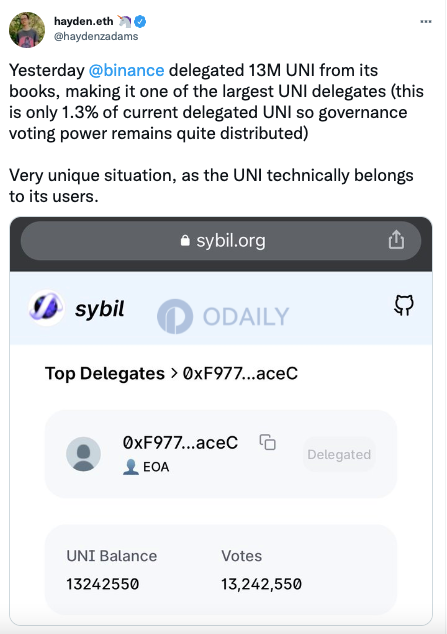This screenshot has height=634, width=447.
Task: Click 0xF977...aceC breadcrumb address
Action: tap(240, 373)
